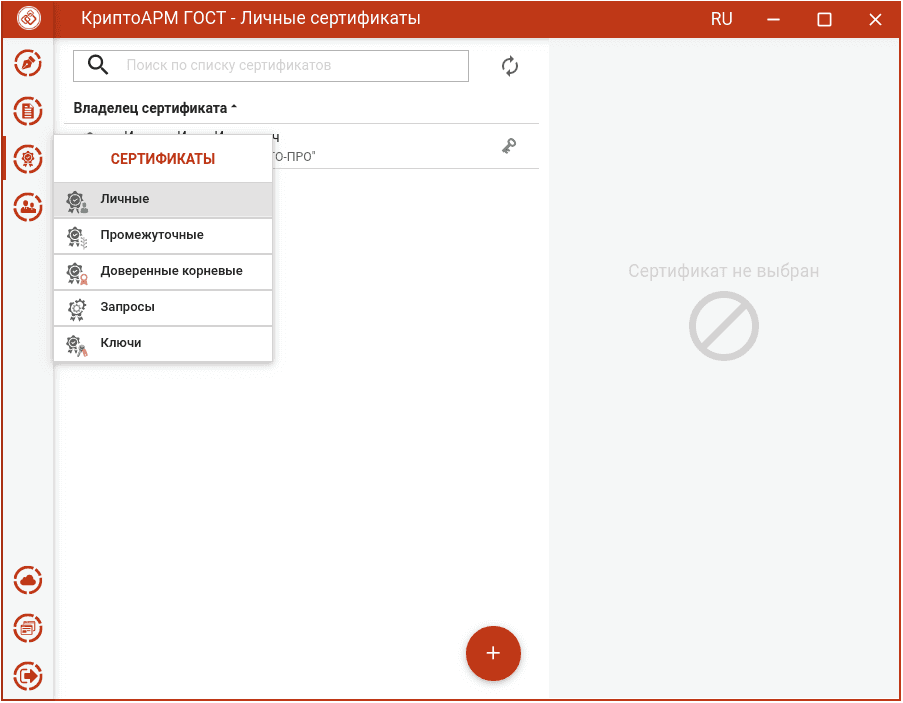Click the CryptoARM logo icon in the title bar

click(x=28, y=18)
